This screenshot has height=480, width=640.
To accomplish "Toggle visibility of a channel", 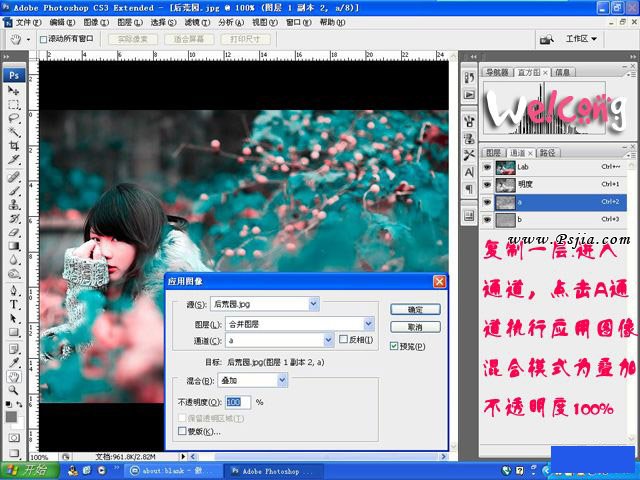I will coord(486,202).
